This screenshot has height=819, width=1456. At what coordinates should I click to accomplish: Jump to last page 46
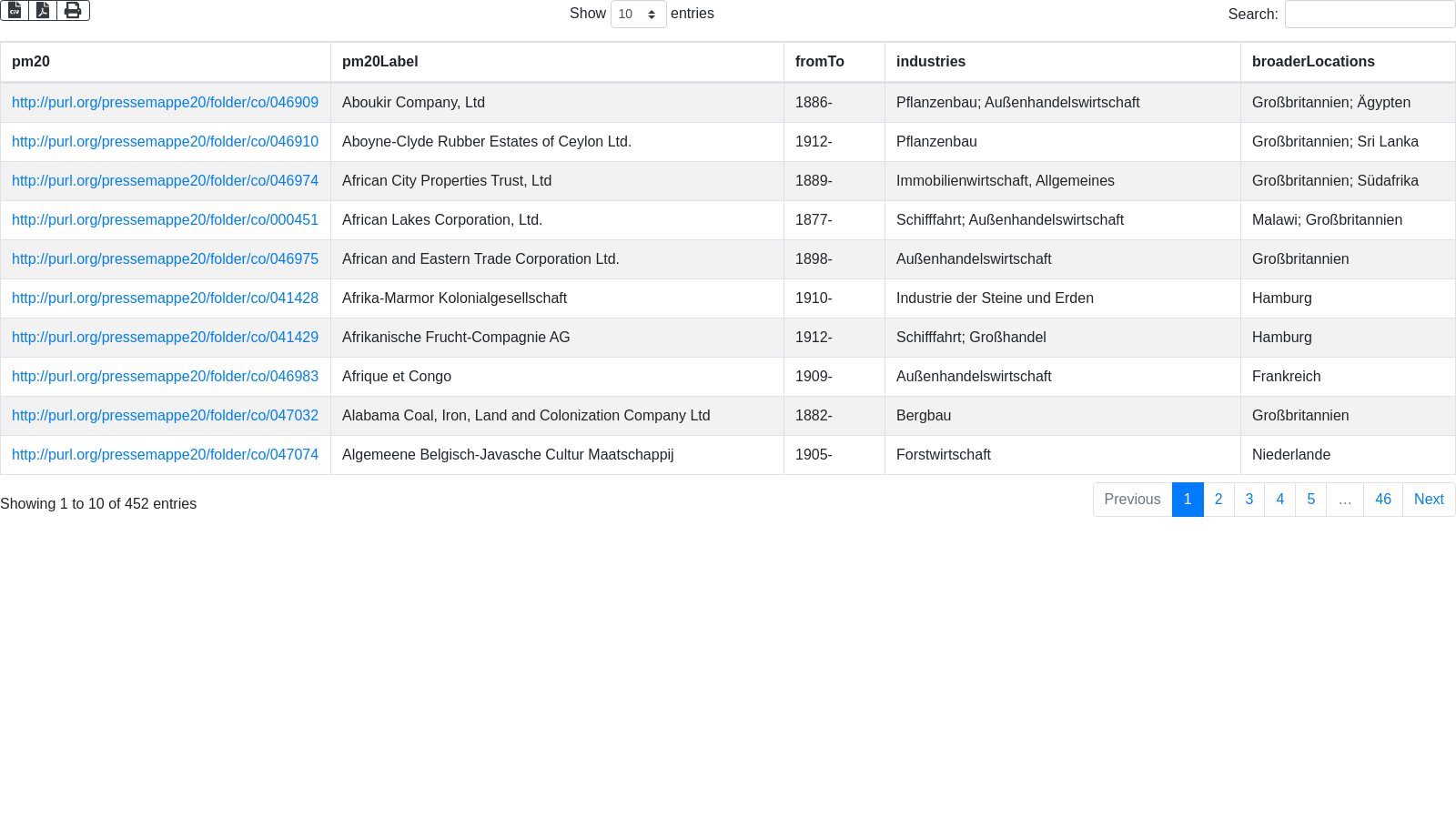coord(1382,500)
